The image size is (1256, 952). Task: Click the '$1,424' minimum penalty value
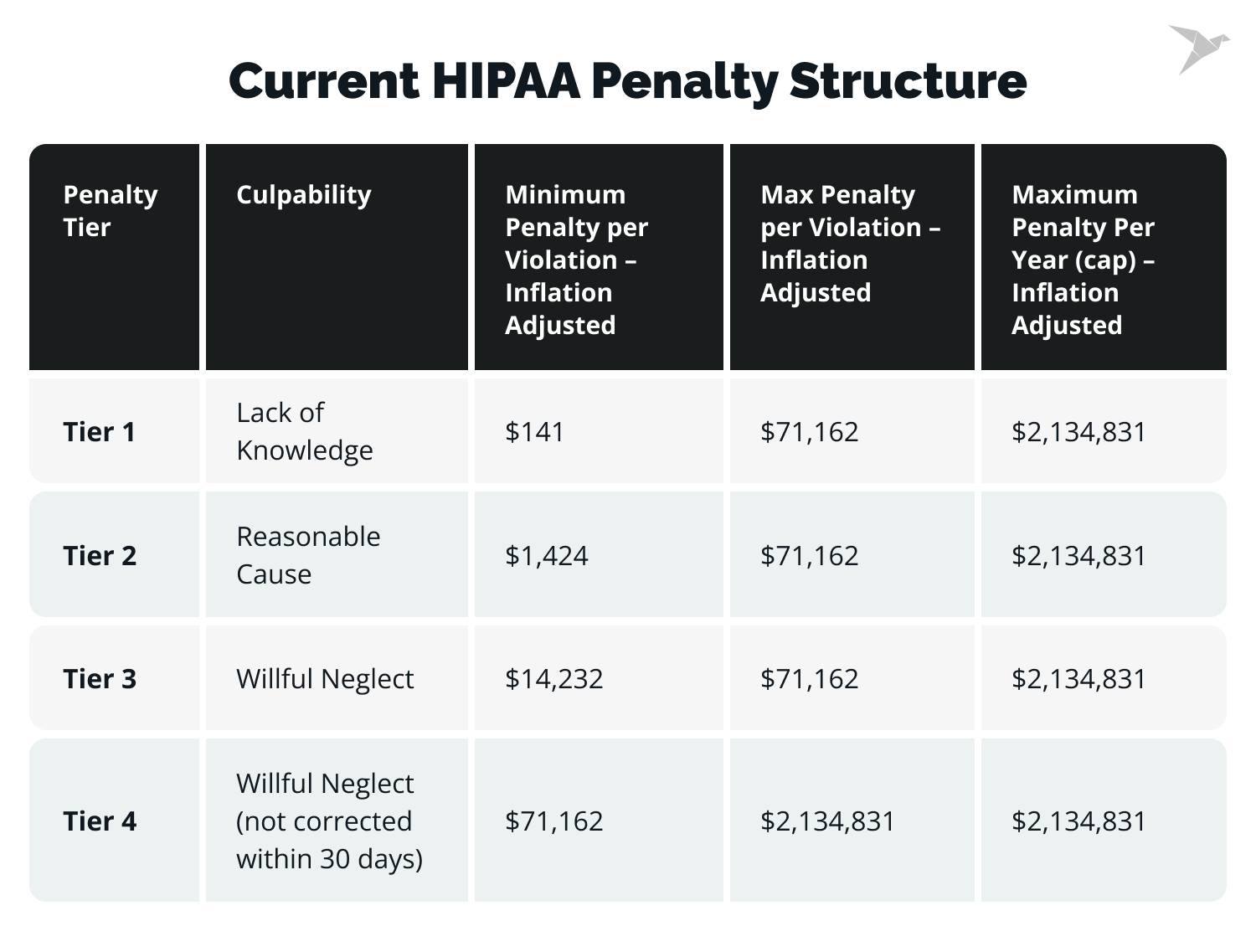click(x=546, y=555)
